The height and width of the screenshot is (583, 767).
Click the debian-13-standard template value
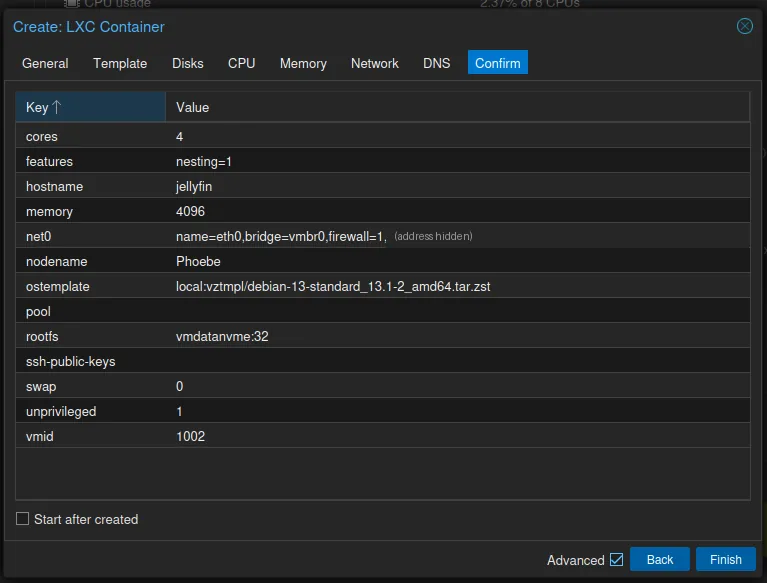[333, 286]
